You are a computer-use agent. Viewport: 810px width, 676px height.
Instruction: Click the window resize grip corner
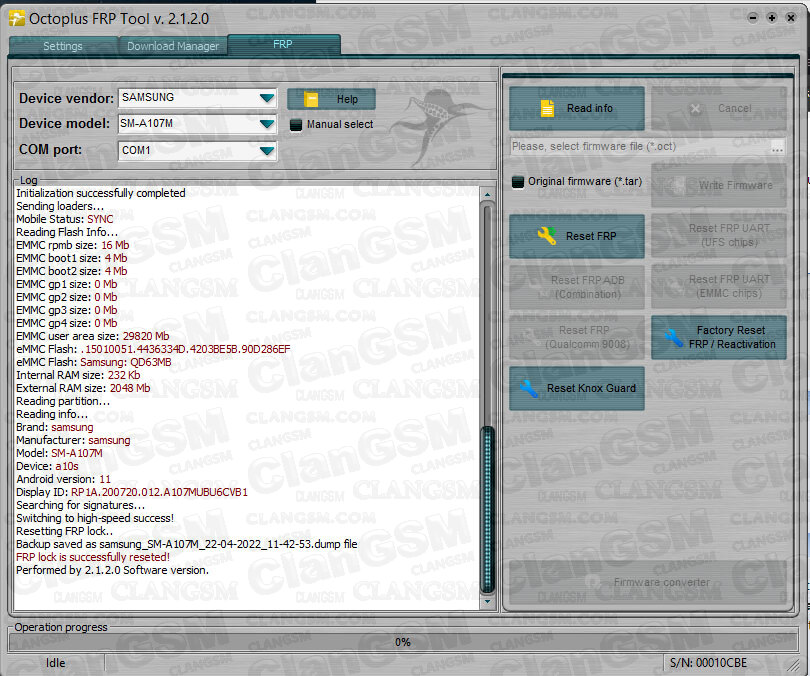tap(792, 664)
